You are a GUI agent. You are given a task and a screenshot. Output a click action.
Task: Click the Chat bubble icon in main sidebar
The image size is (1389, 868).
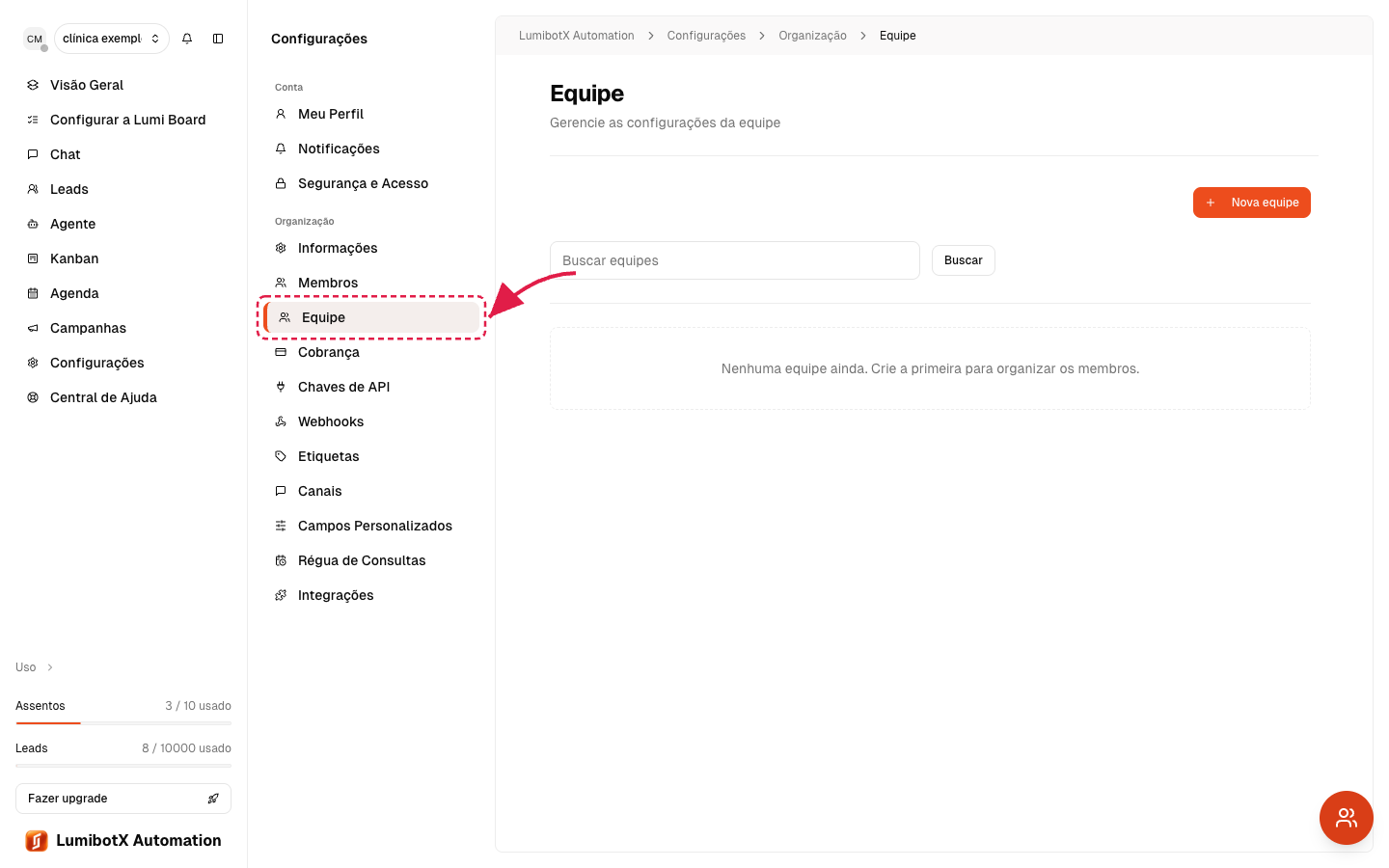[x=33, y=154]
